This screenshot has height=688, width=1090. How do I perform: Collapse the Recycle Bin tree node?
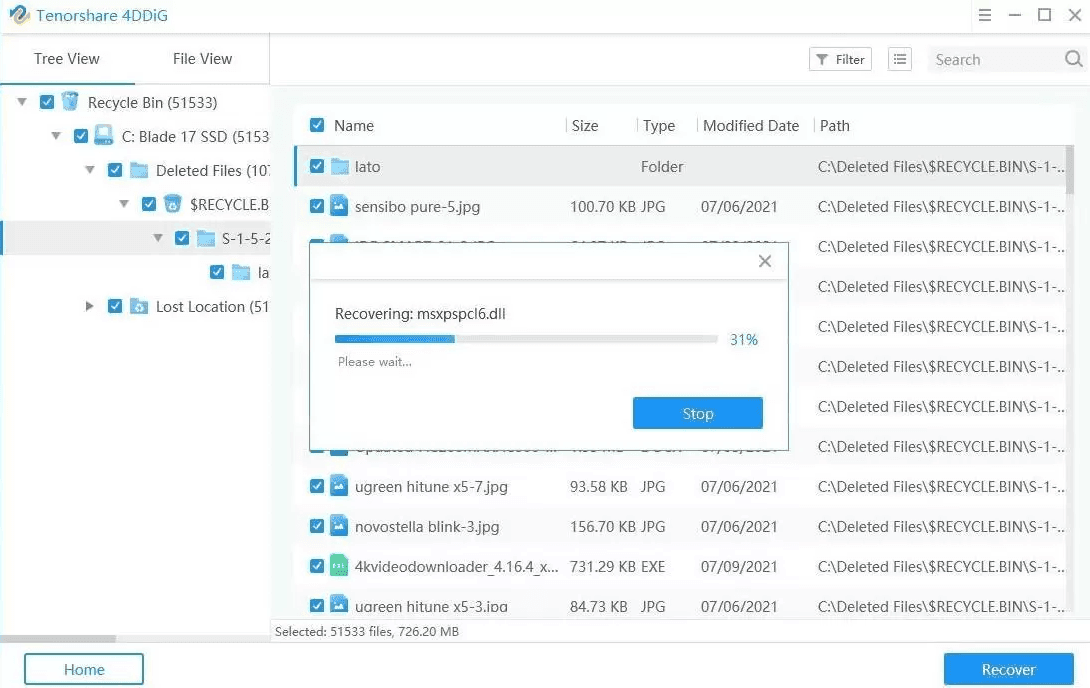click(22, 102)
